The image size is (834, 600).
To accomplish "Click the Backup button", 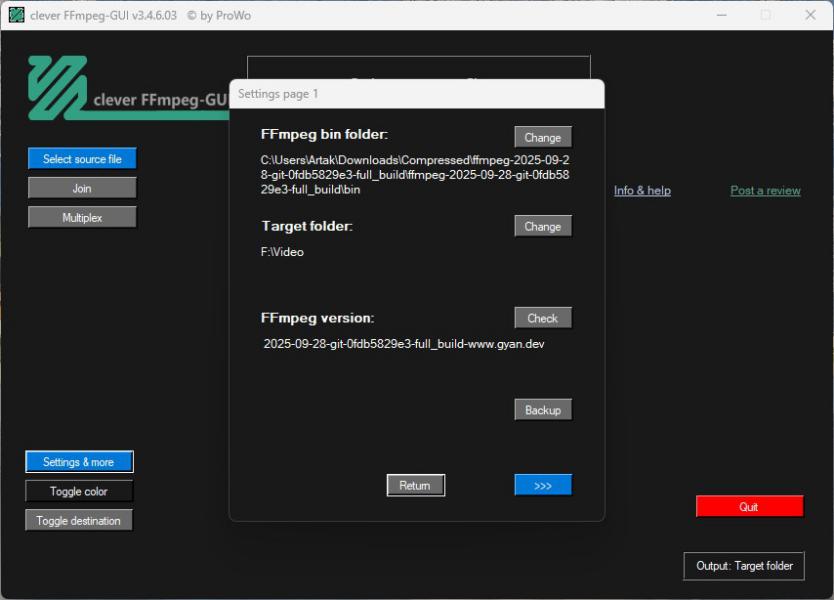I will coord(543,410).
